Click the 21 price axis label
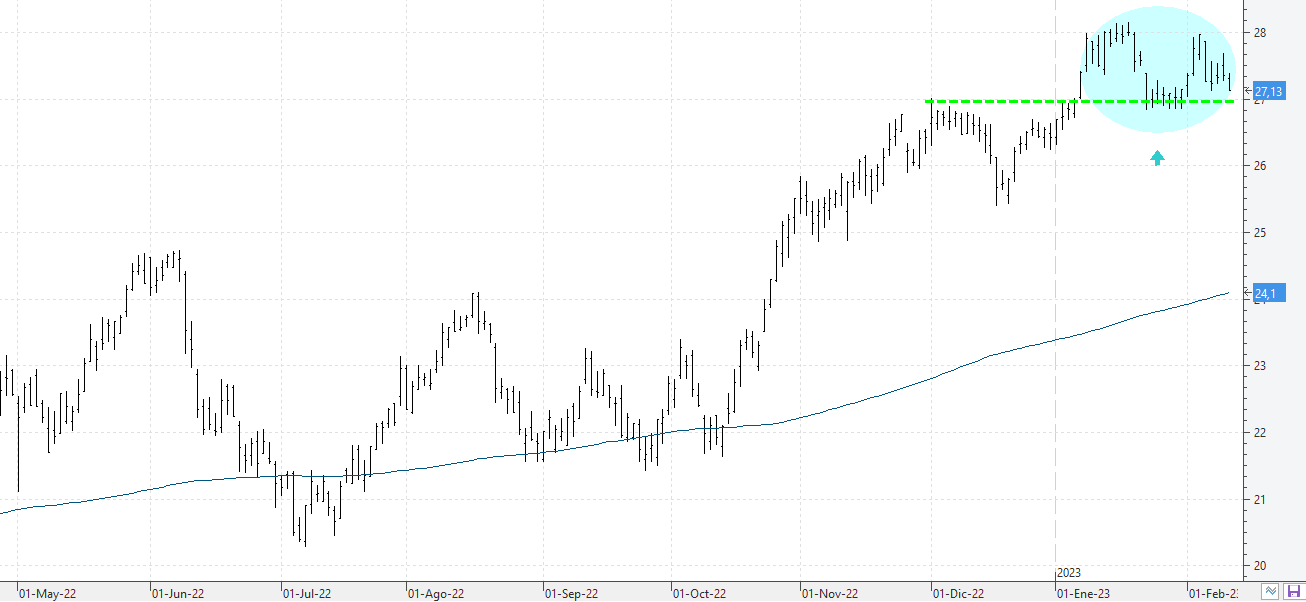The image size is (1306, 602). pyautogui.click(x=1261, y=500)
